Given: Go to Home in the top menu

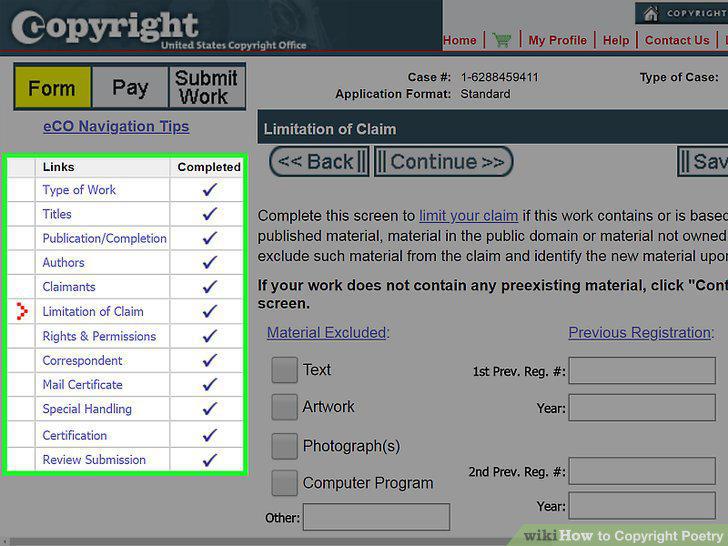Looking at the screenshot, I should [x=460, y=40].
